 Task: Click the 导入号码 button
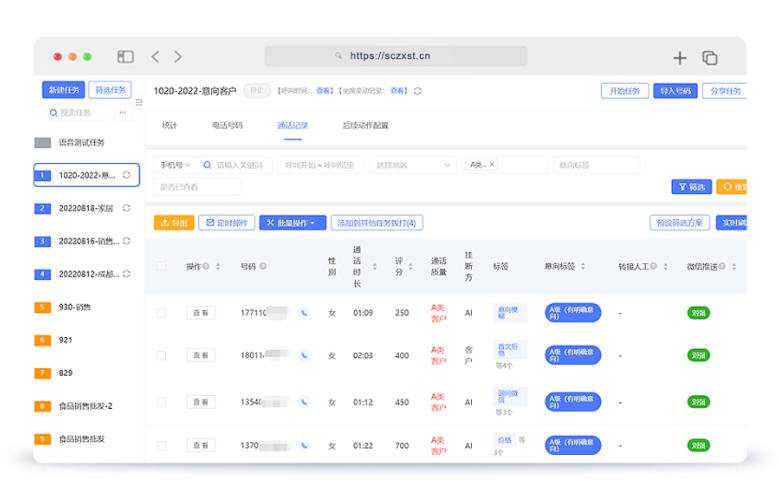coord(676,91)
